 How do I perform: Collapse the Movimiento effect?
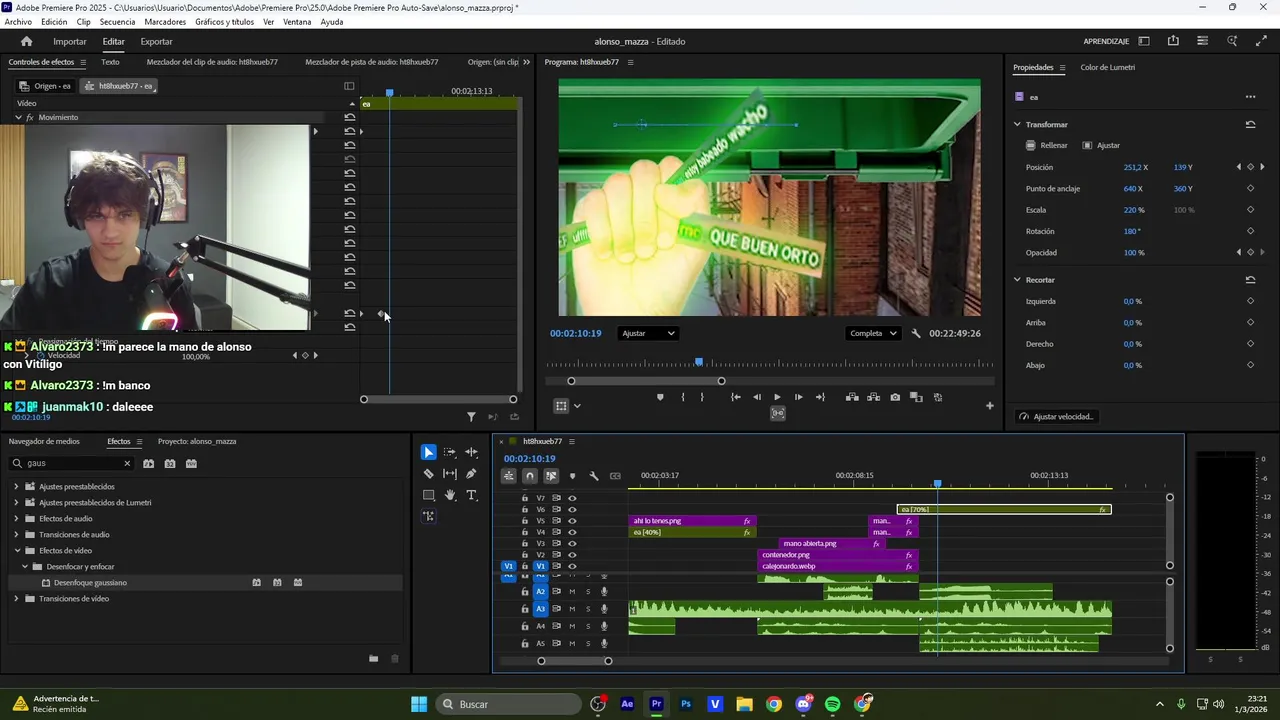click(x=18, y=117)
